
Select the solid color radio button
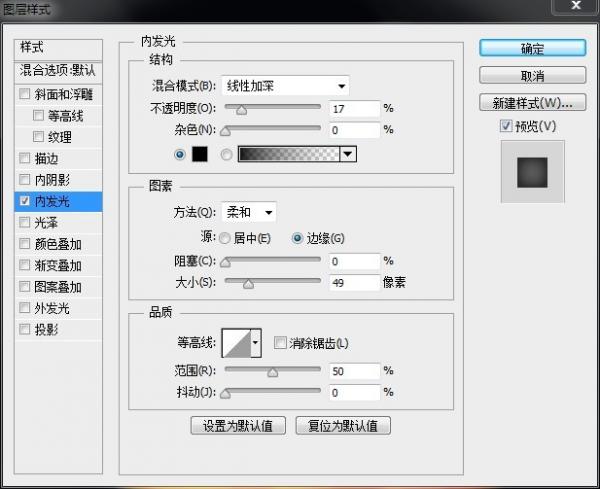tap(180, 154)
